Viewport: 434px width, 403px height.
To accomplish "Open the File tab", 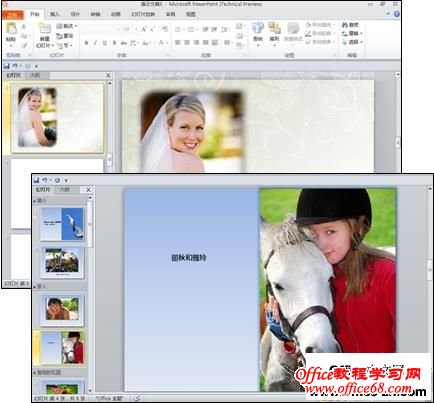I will click(x=13, y=15).
